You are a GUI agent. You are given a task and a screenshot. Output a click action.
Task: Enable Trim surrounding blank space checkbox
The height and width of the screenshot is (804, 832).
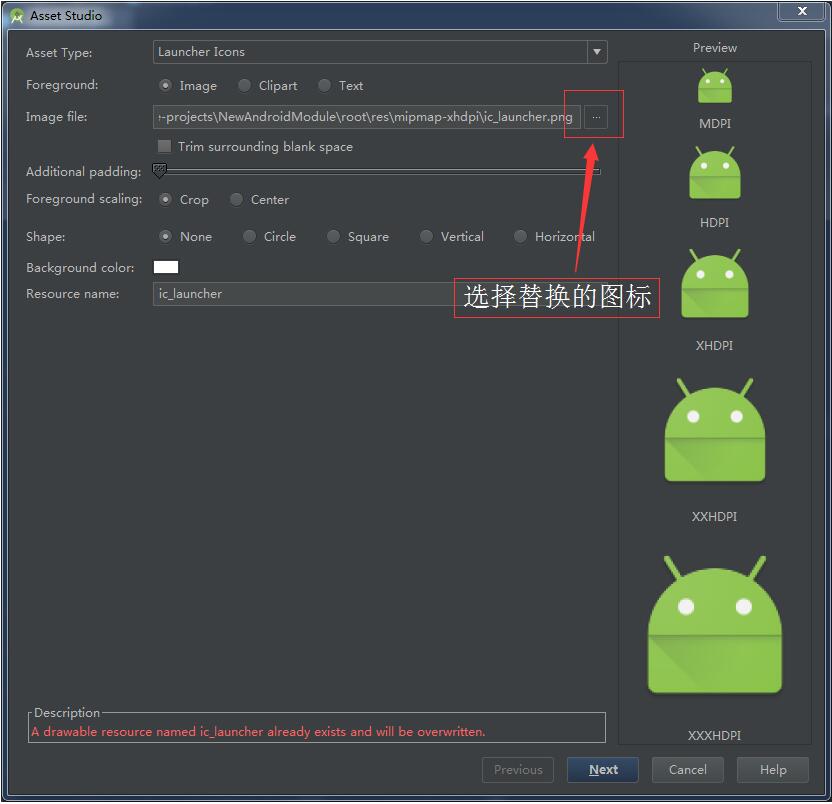pyautogui.click(x=164, y=146)
